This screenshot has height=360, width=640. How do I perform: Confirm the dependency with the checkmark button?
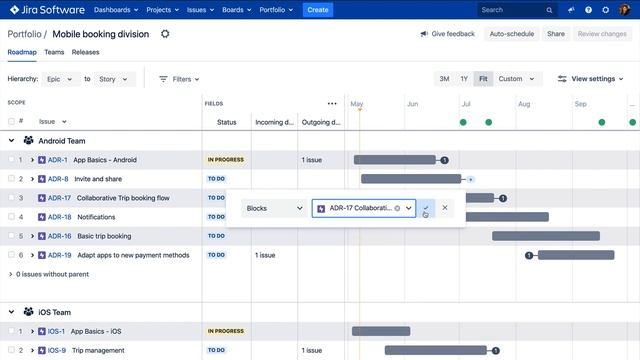coord(426,208)
